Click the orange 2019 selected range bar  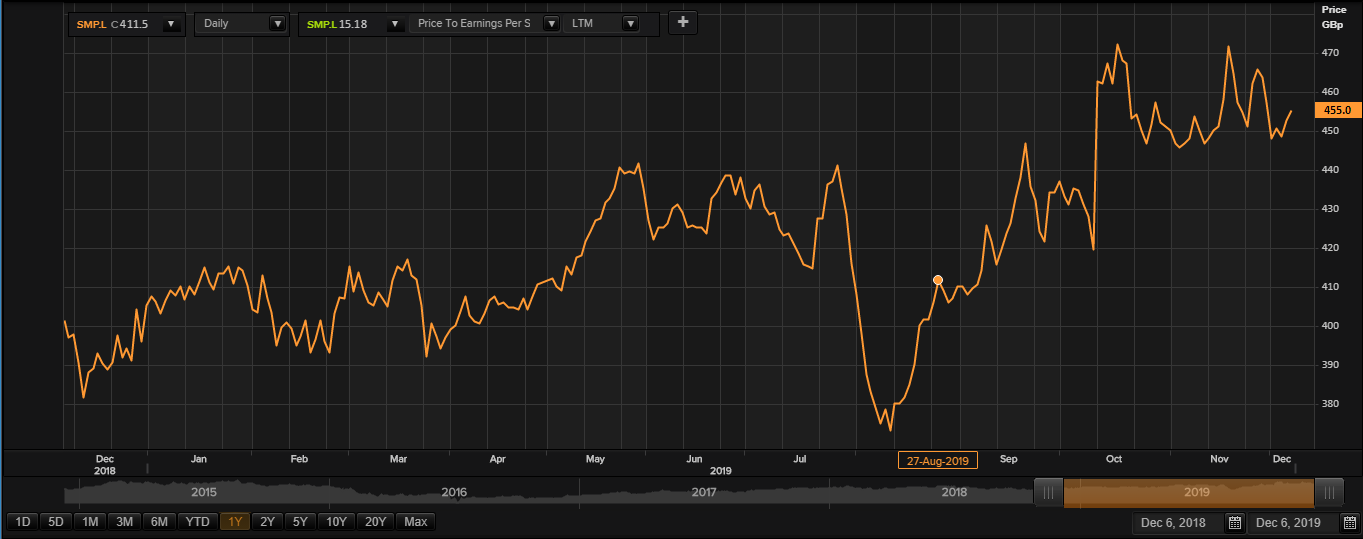point(1189,492)
